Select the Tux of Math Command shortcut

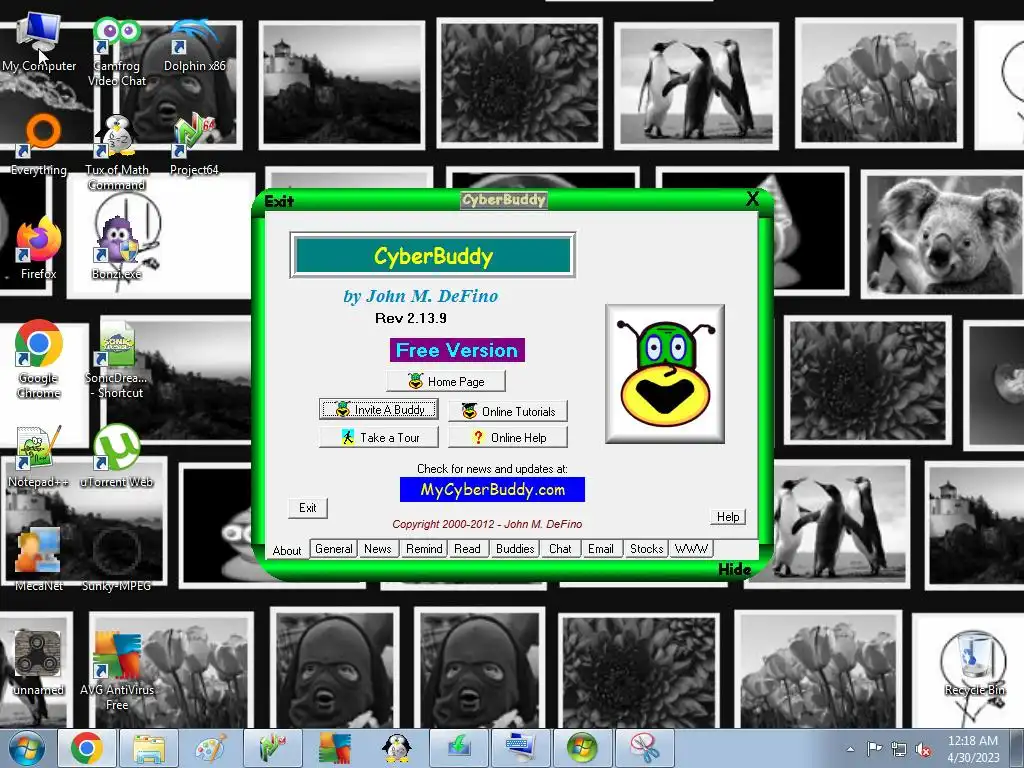(116, 153)
